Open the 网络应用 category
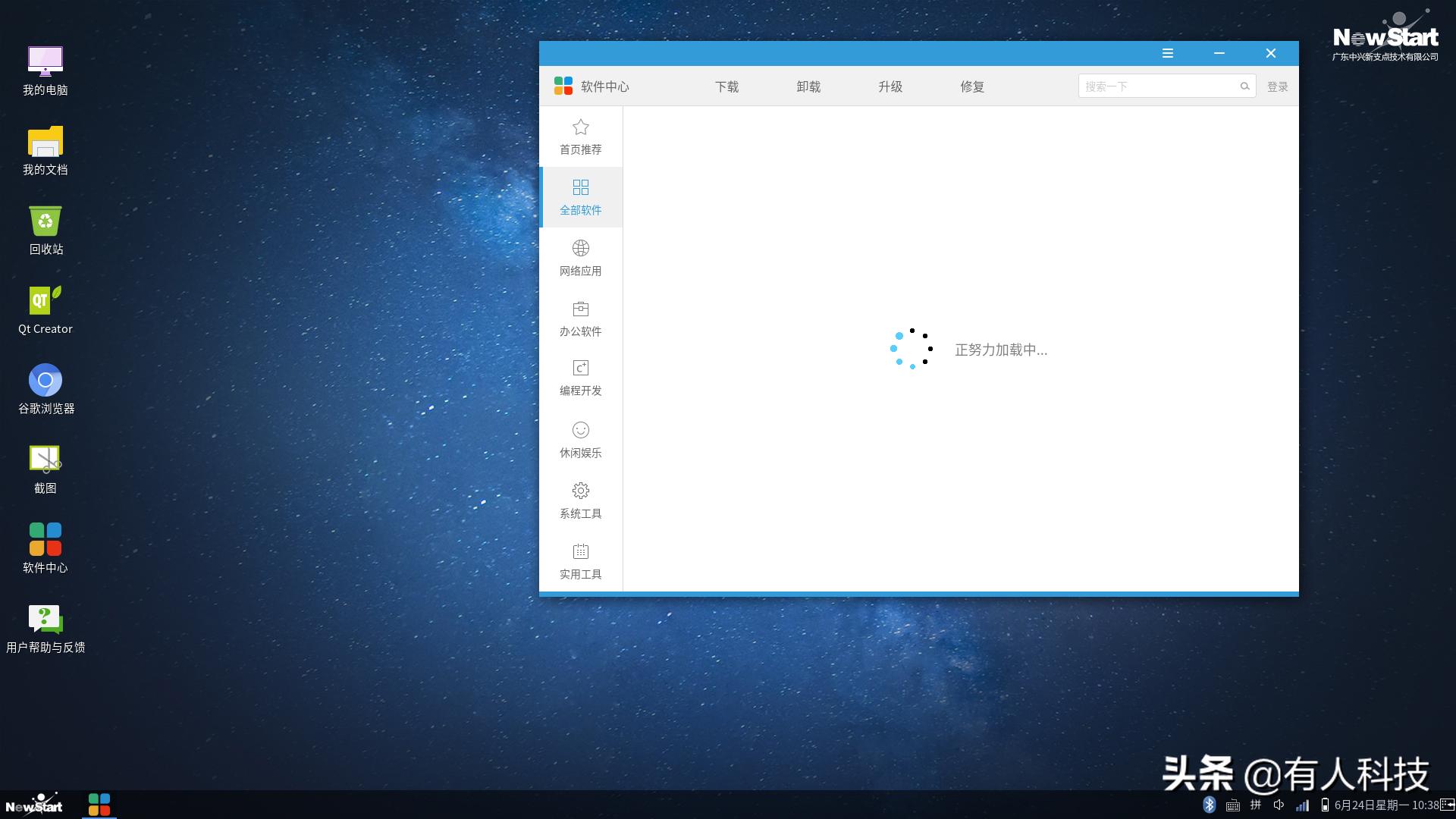Image resolution: width=1456 pixels, height=819 pixels. click(580, 258)
